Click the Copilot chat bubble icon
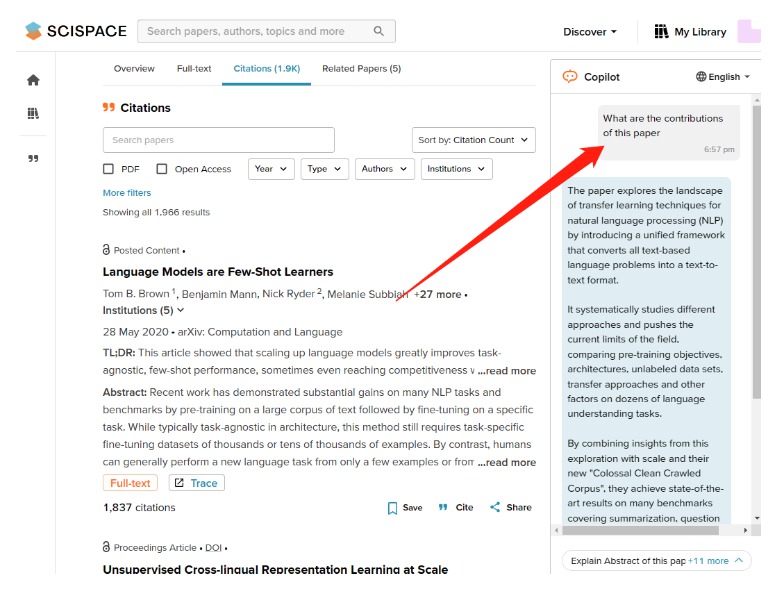This screenshot has height=599, width=775. coord(570,77)
